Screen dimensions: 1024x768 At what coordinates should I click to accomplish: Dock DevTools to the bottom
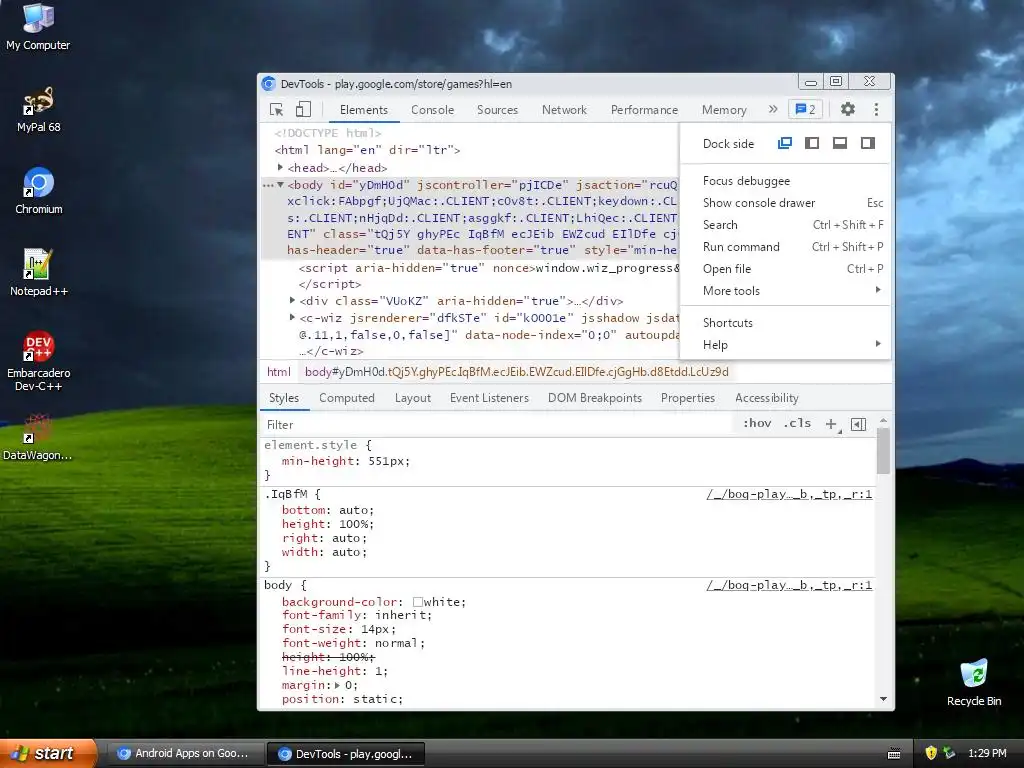[x=840, y=143]
